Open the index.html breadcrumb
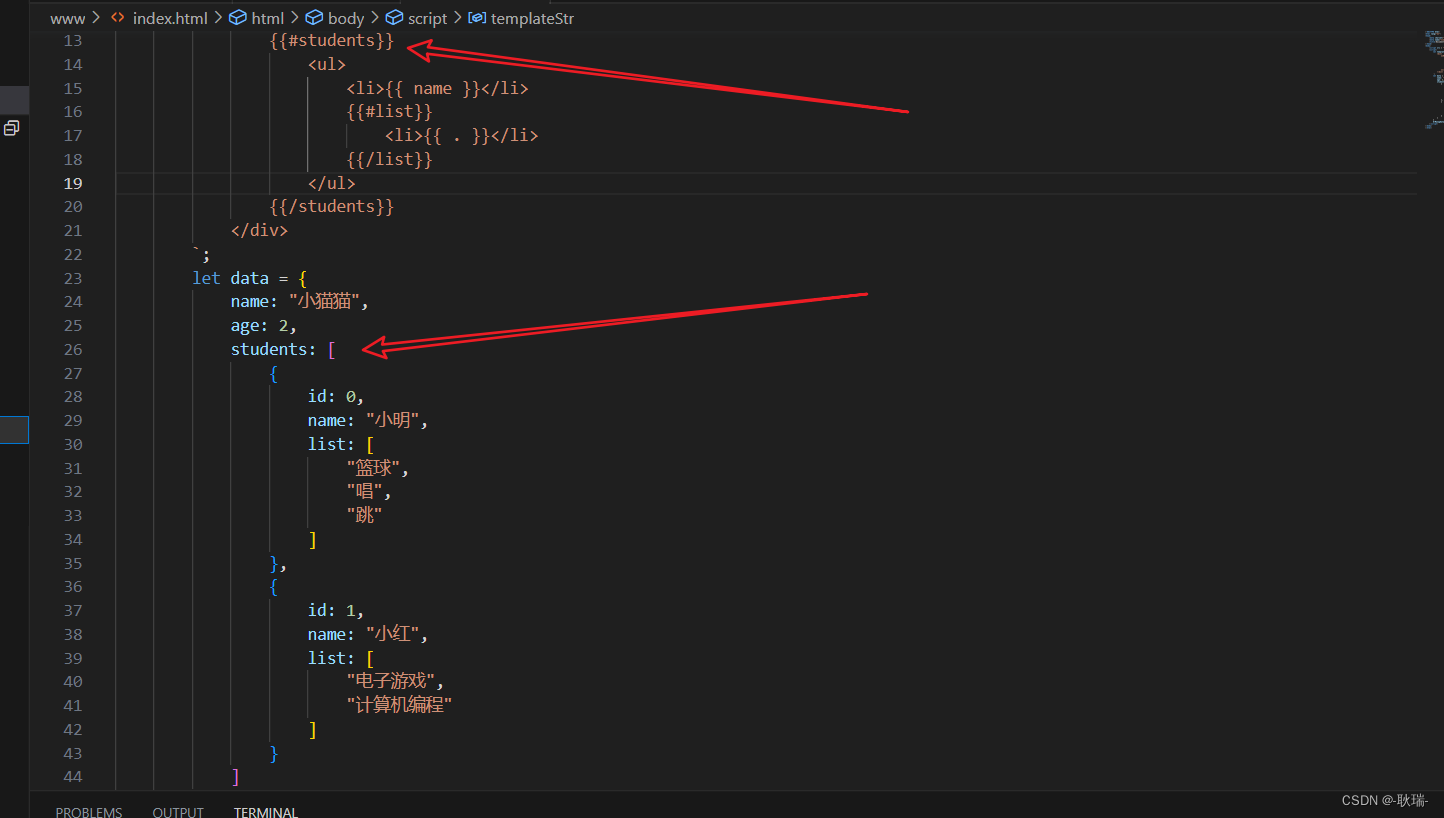 159,18
